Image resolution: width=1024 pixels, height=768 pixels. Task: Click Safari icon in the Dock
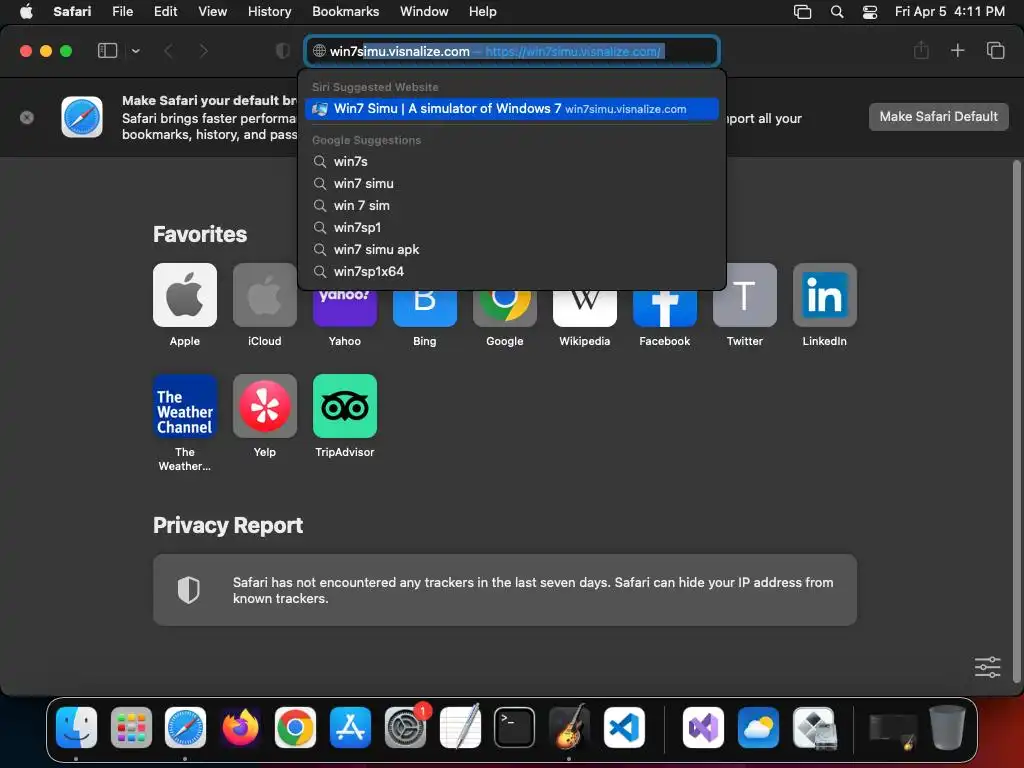click(x=185, y=727)
